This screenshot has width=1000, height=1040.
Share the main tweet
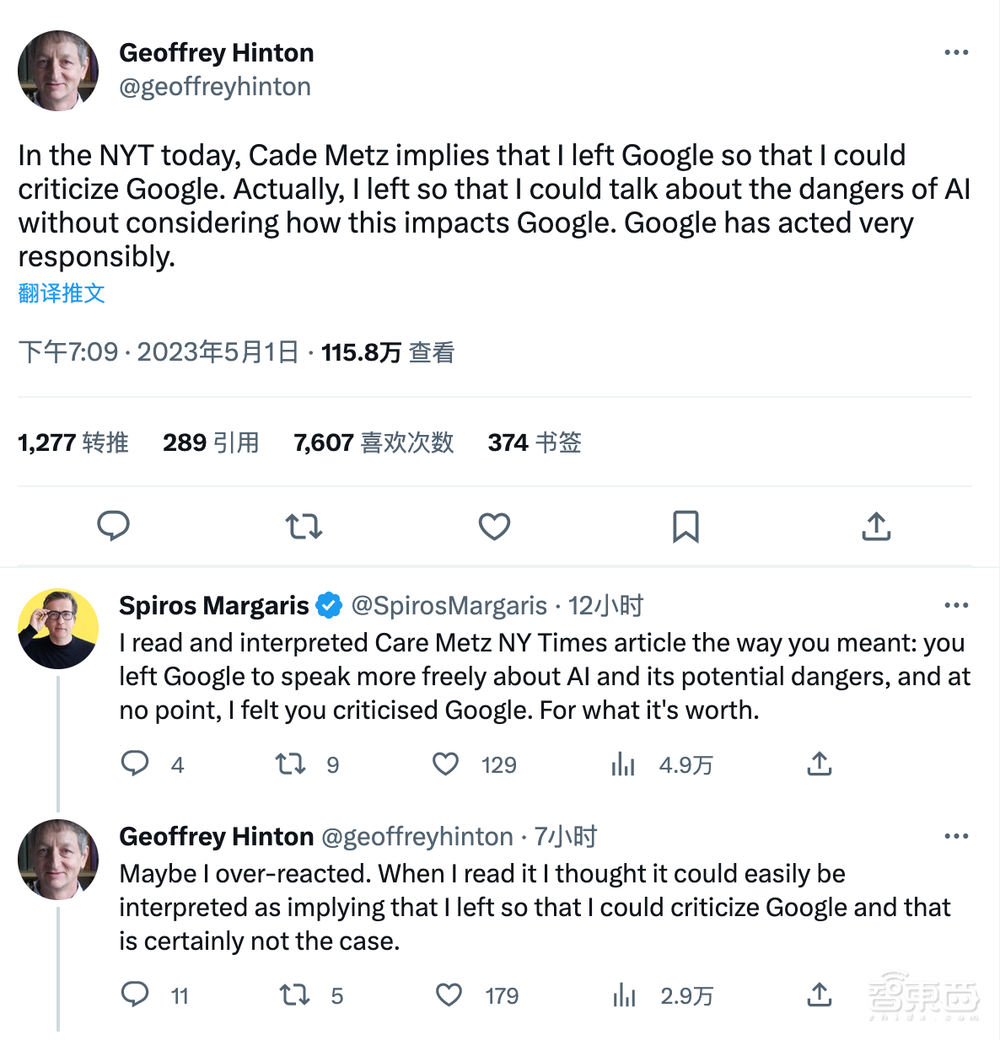(x=876, y=526)
